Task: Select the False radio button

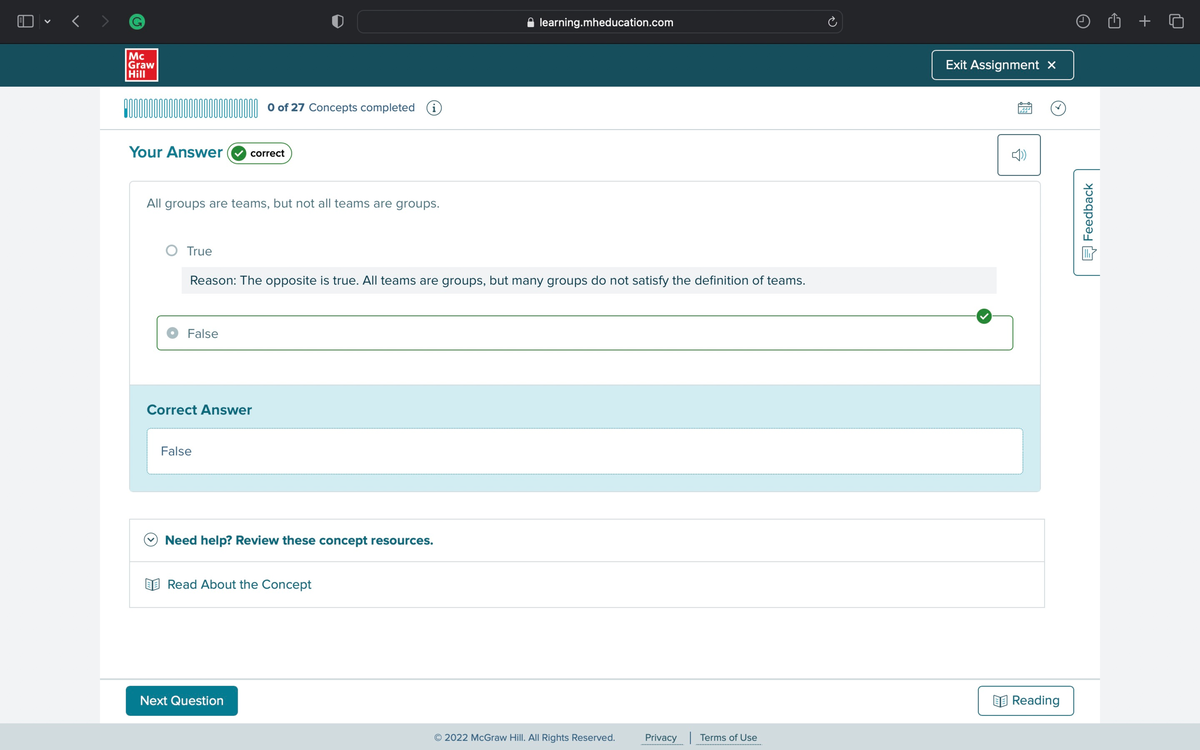Action: 173,333
